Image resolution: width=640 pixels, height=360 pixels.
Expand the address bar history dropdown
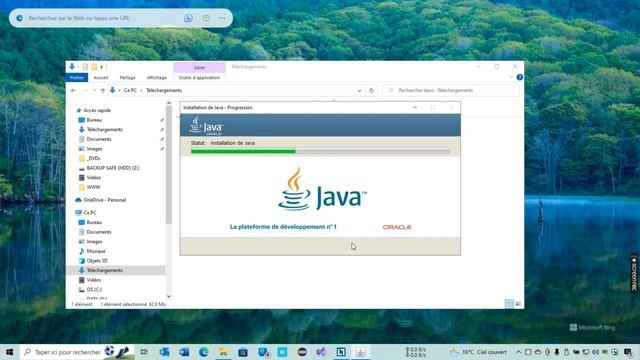(x=359, y=91)
